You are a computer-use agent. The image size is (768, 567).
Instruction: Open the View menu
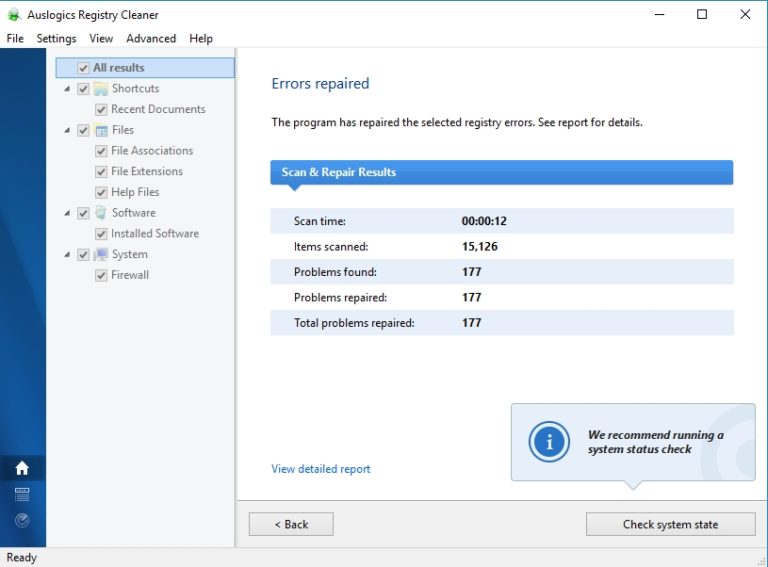pyautogui.click(x=101, y=38)
